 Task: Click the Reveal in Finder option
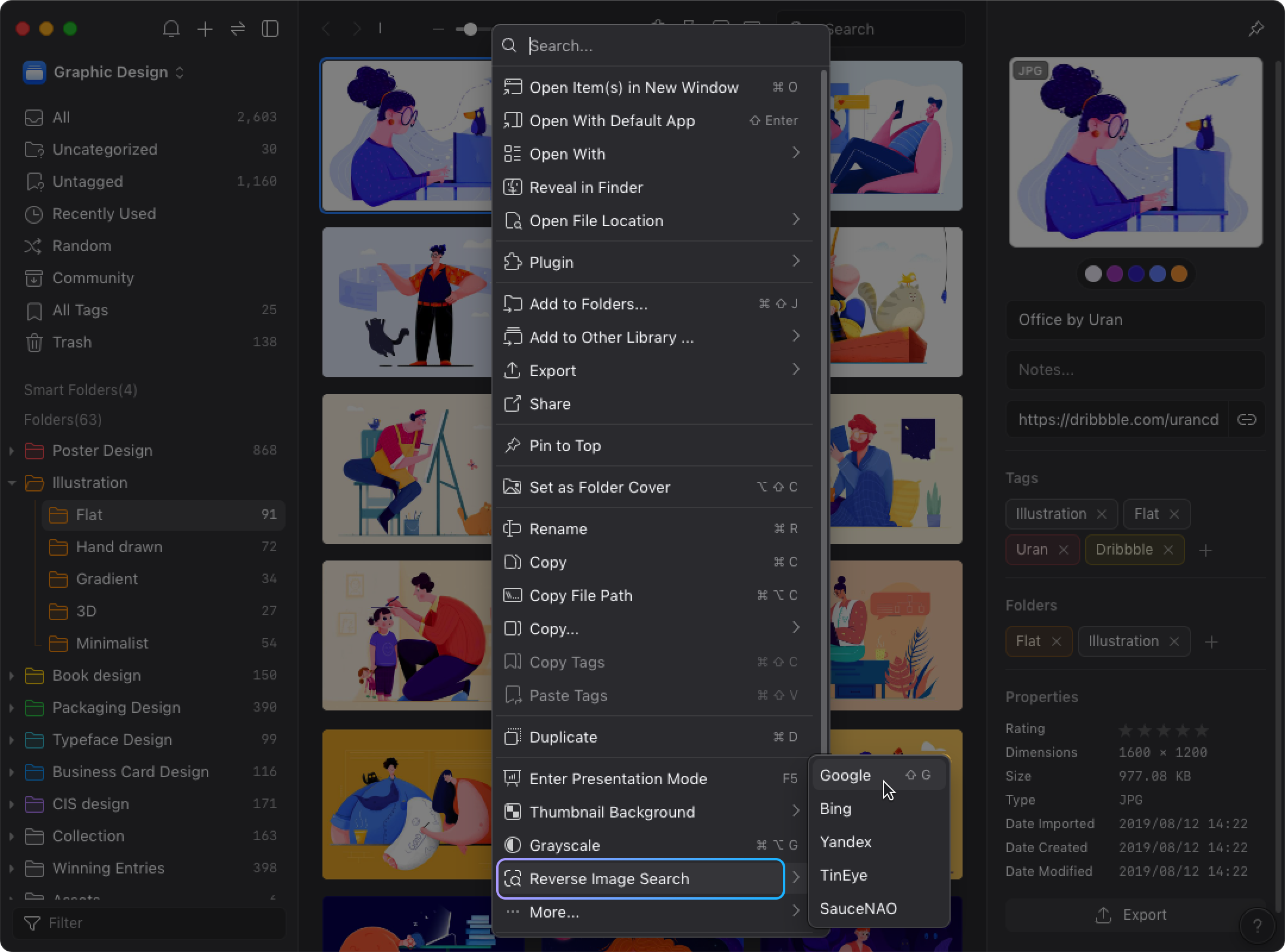click(586, 187)
